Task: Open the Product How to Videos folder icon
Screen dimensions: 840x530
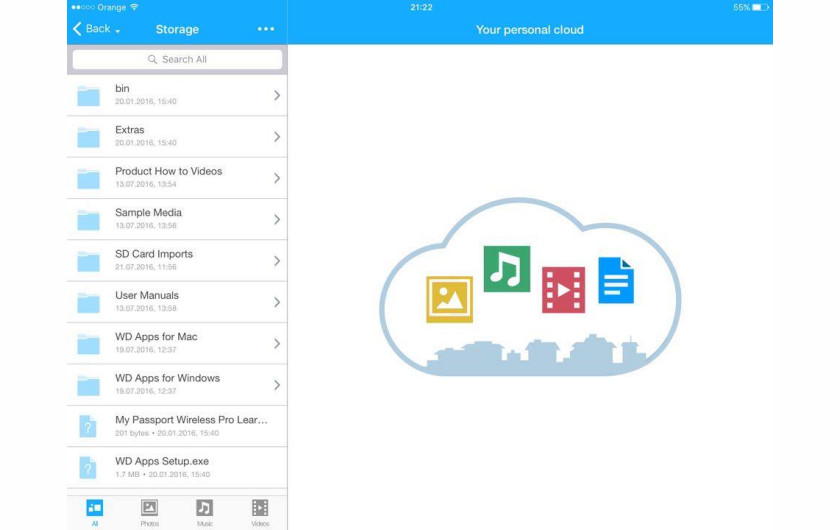Action: pos(88,178)
